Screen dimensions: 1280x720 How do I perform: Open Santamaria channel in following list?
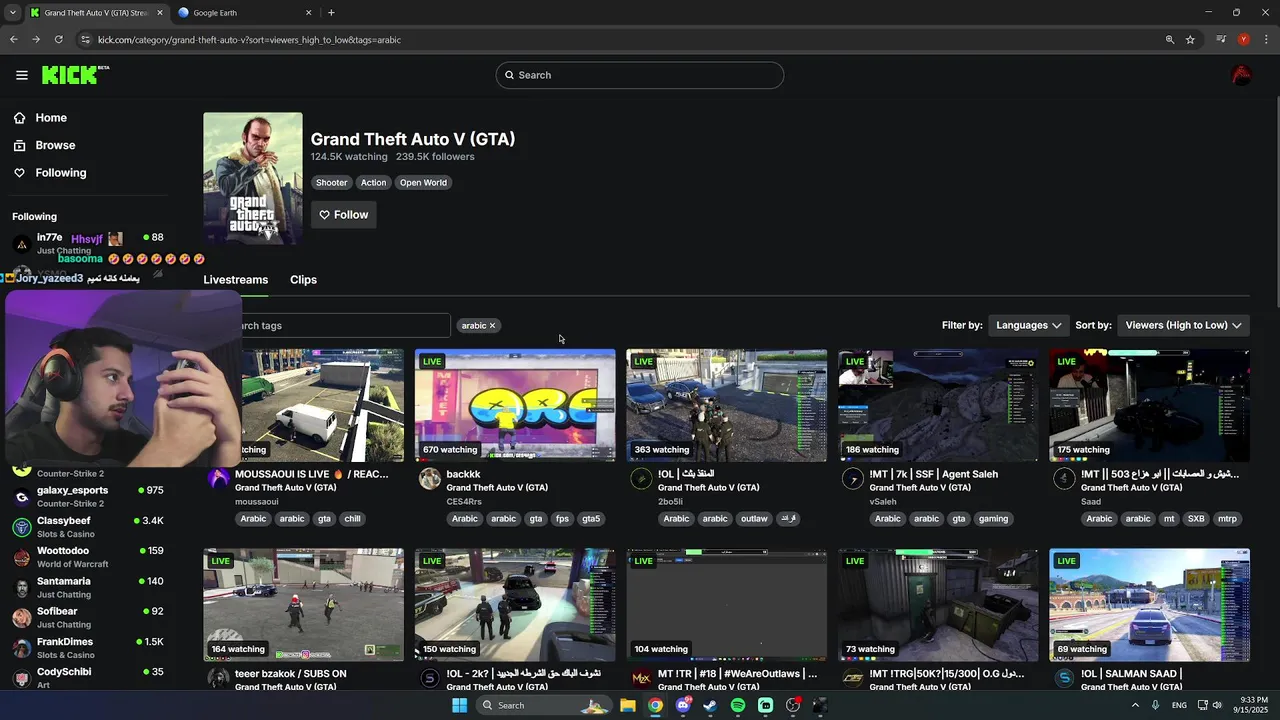point(88,587)
